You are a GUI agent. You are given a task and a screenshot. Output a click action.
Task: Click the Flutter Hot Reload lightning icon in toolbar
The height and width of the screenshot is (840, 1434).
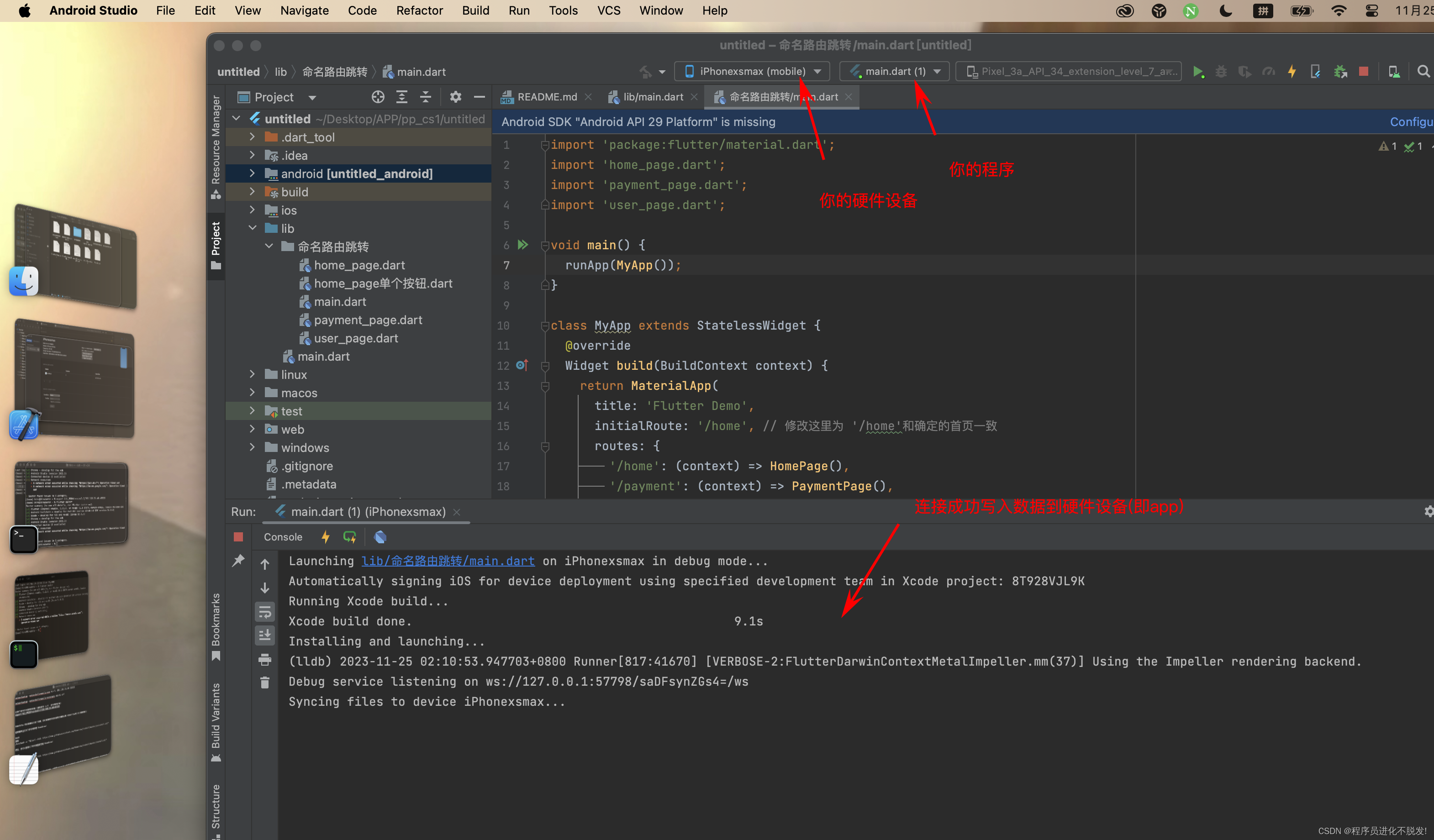click(1292, 72)
